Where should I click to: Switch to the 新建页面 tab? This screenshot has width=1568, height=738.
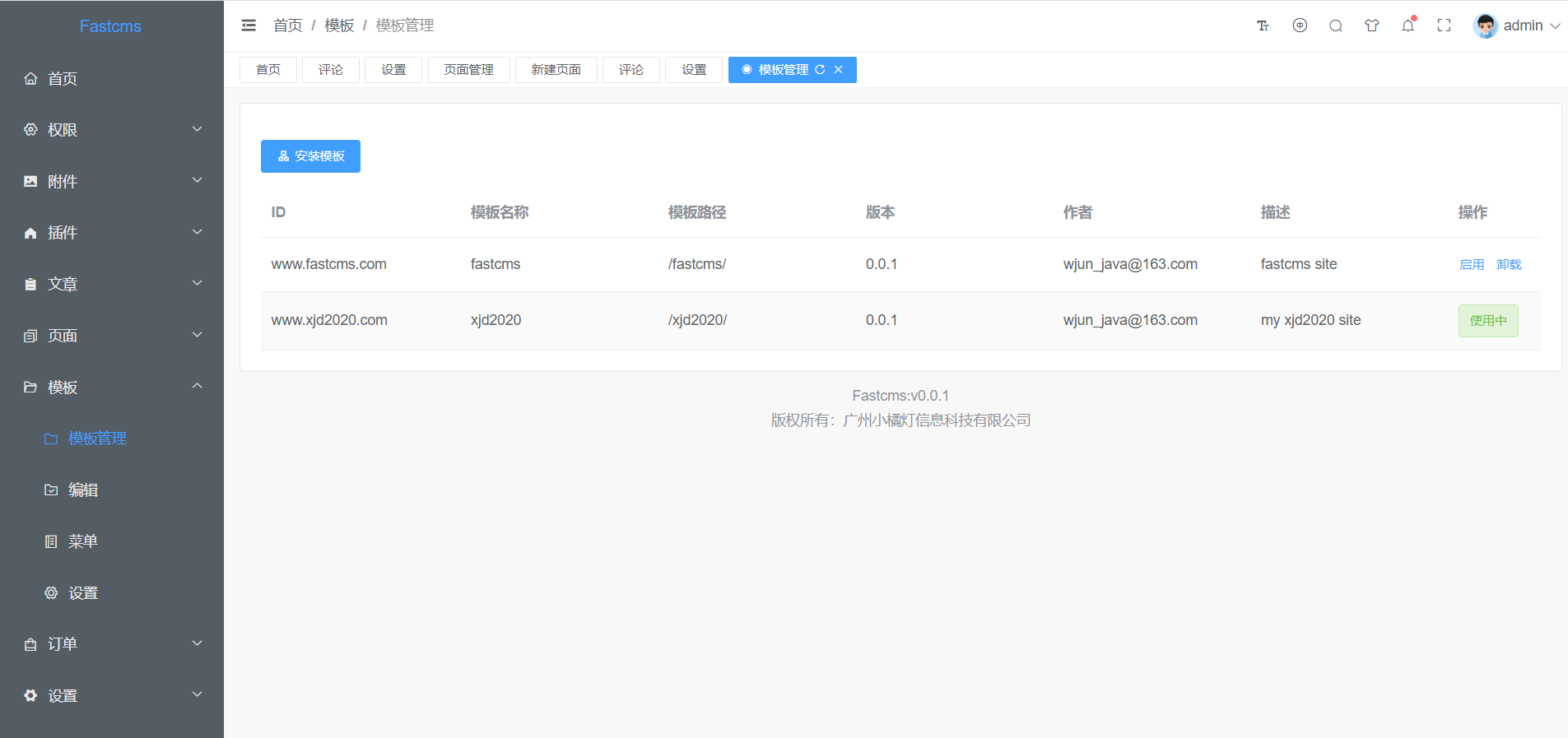556,70
